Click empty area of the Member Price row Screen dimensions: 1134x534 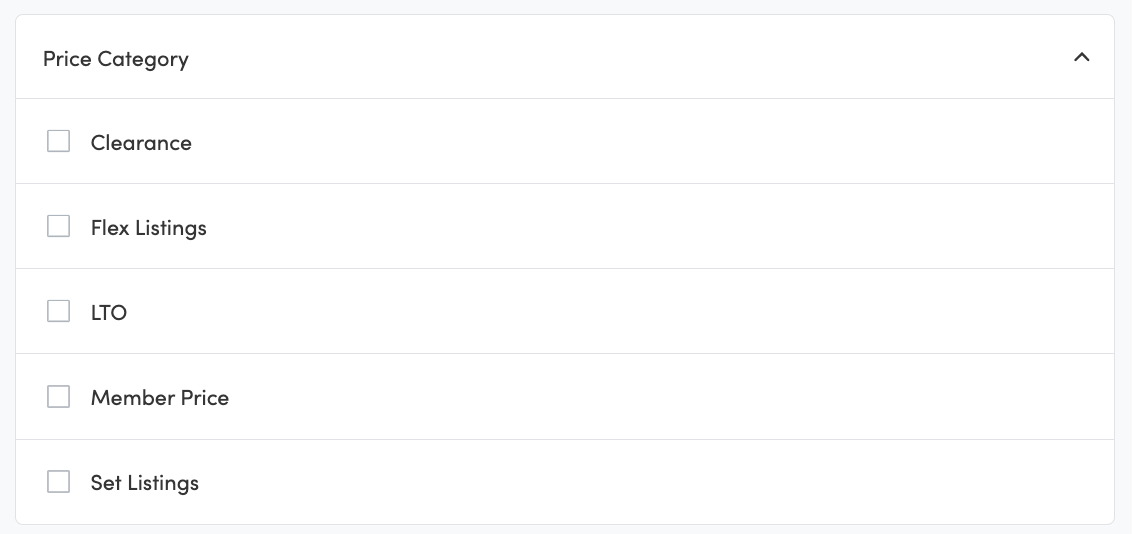650,398
